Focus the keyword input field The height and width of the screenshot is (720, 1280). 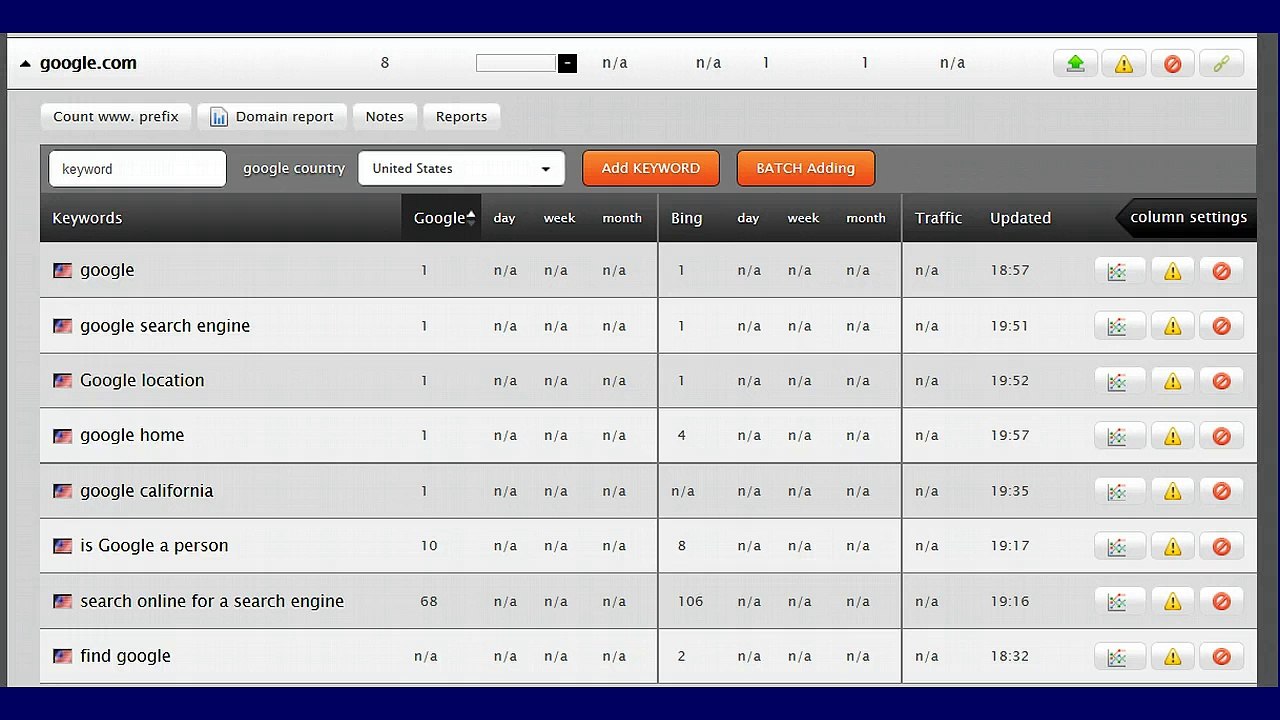point(137,168)
